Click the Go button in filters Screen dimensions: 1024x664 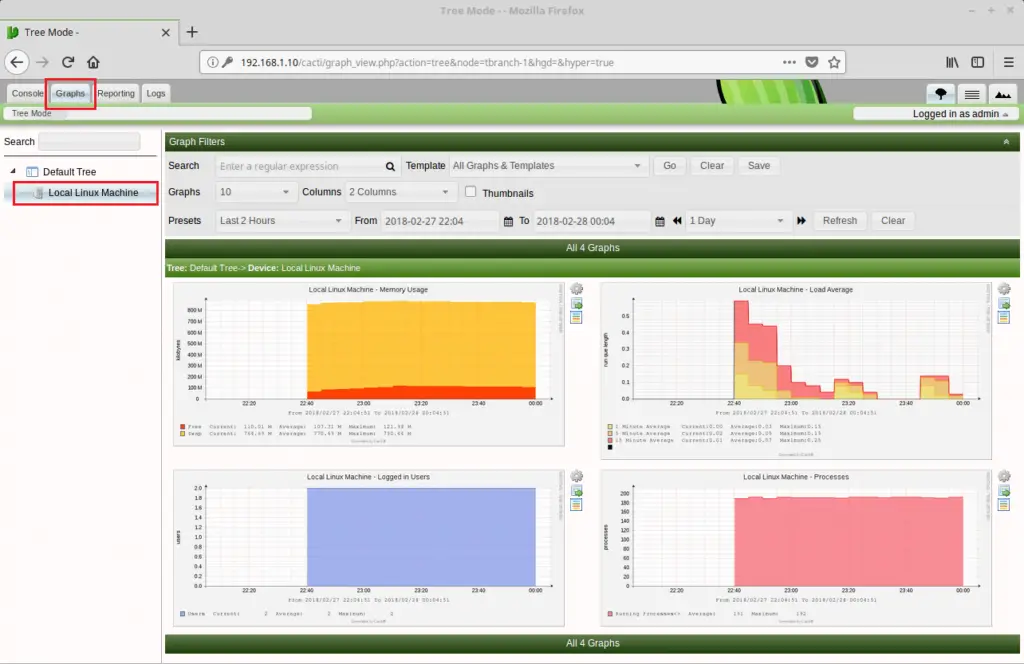(x=669, y=166)
